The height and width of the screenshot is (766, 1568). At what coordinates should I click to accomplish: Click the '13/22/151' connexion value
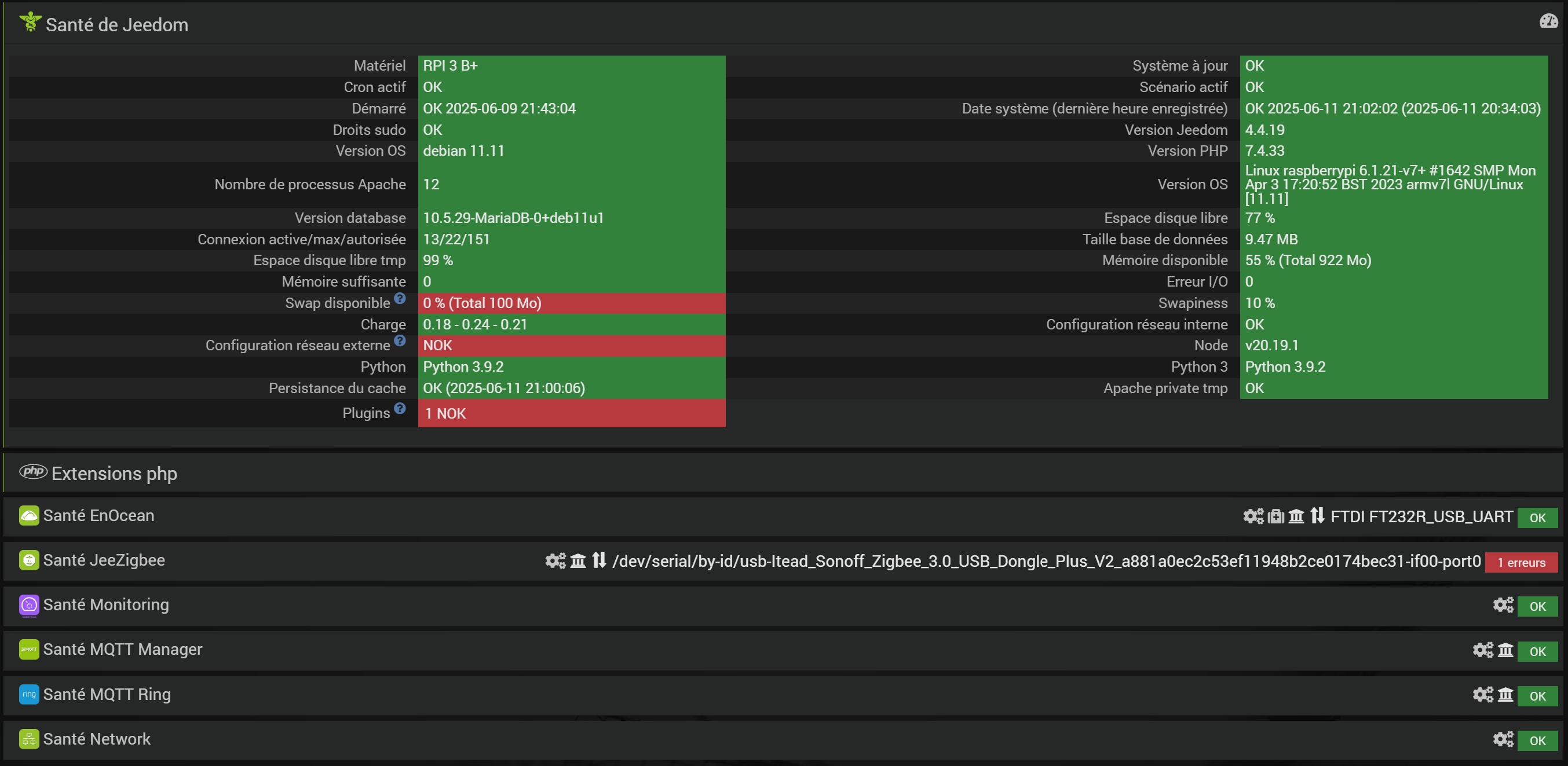coord(456,239)
